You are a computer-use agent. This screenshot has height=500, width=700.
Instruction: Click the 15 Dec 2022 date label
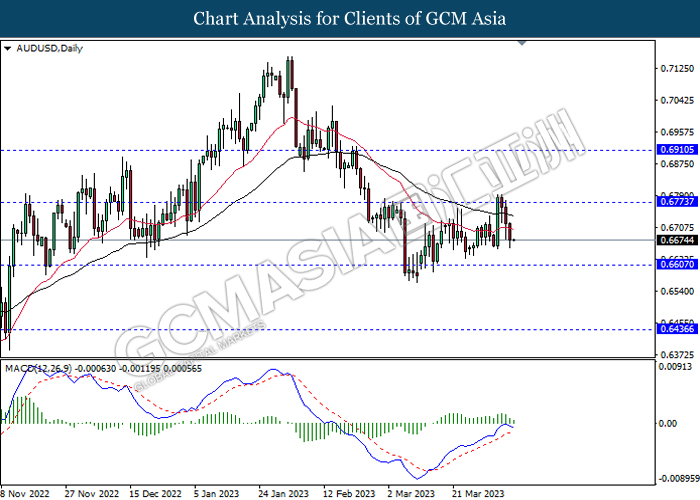click(x=155, y=494)
